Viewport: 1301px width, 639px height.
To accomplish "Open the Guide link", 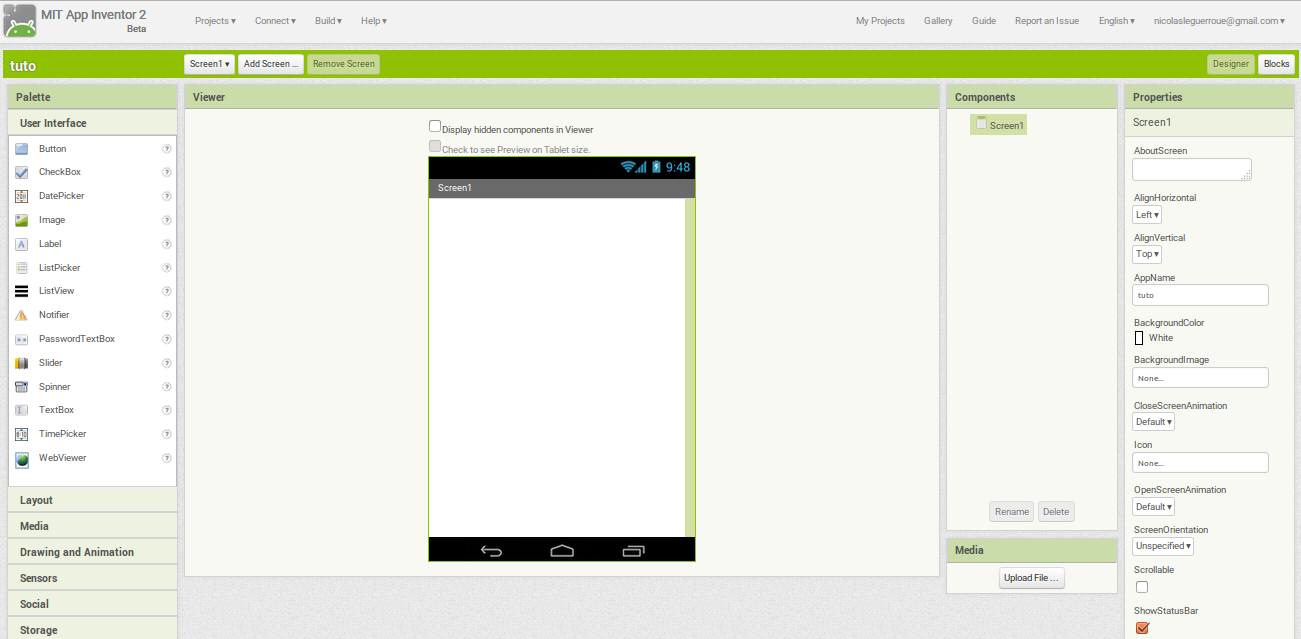I will pyautogui.click(x=984, y=21).
